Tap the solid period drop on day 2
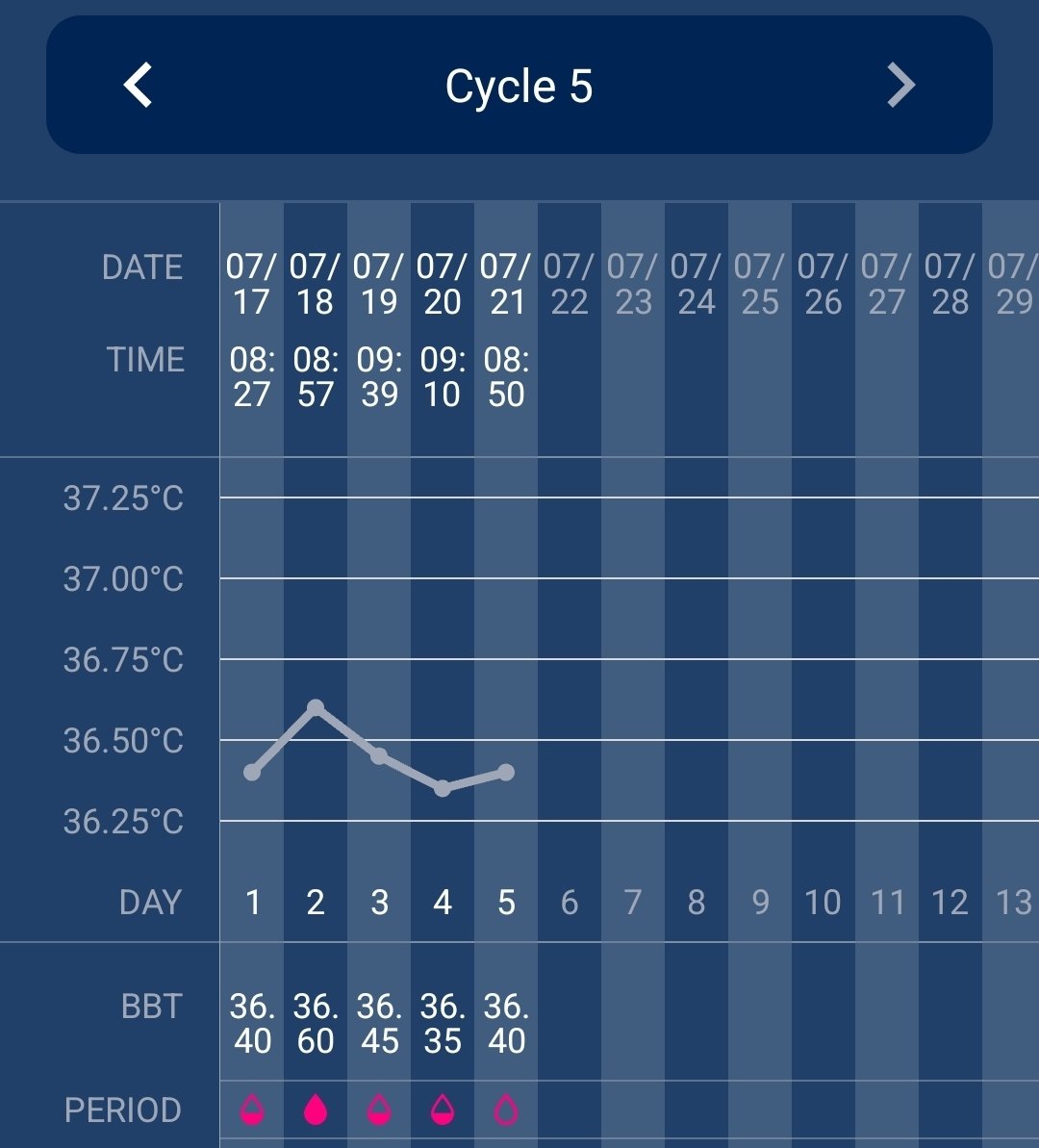 coord(316,1110)
